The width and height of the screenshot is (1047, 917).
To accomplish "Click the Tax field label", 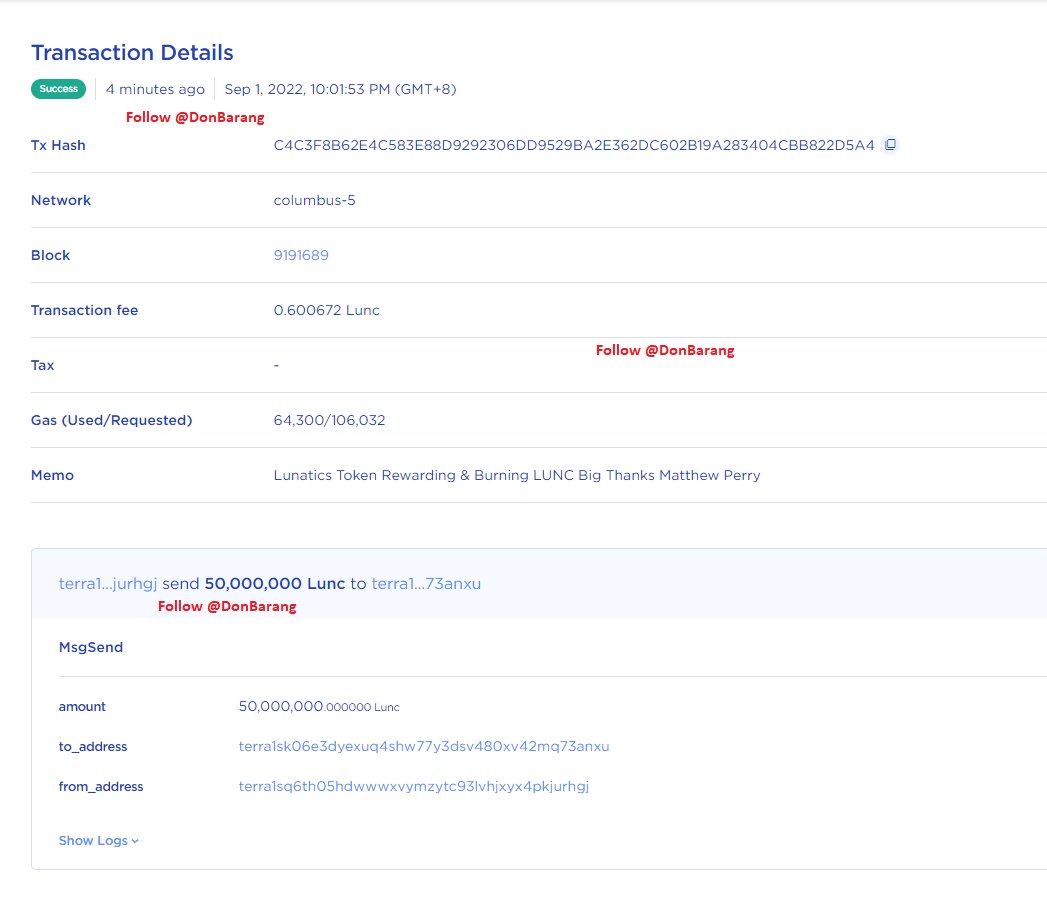I will coord(42,365).
